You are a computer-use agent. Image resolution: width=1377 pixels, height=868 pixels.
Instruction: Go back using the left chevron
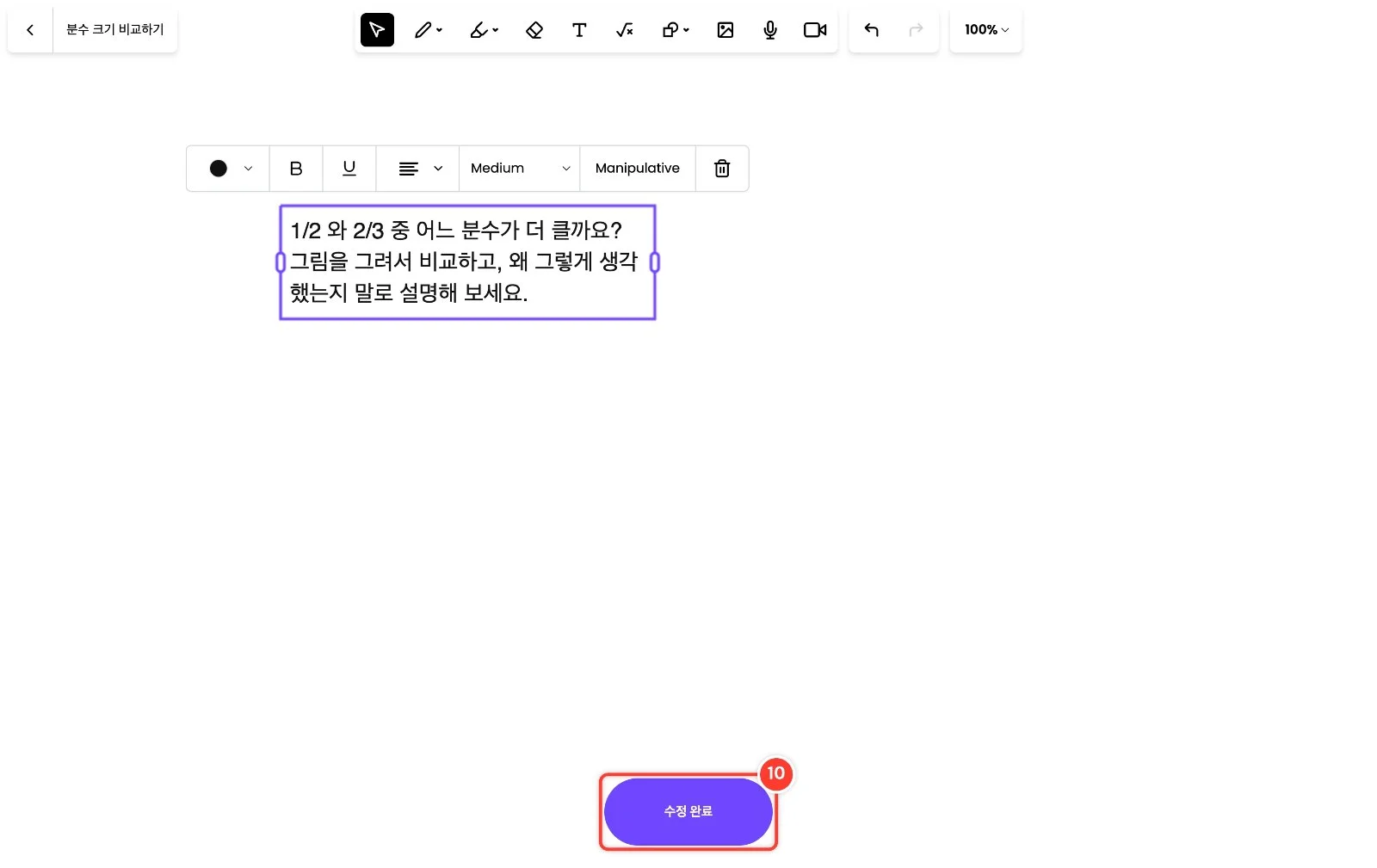[30, 30]
